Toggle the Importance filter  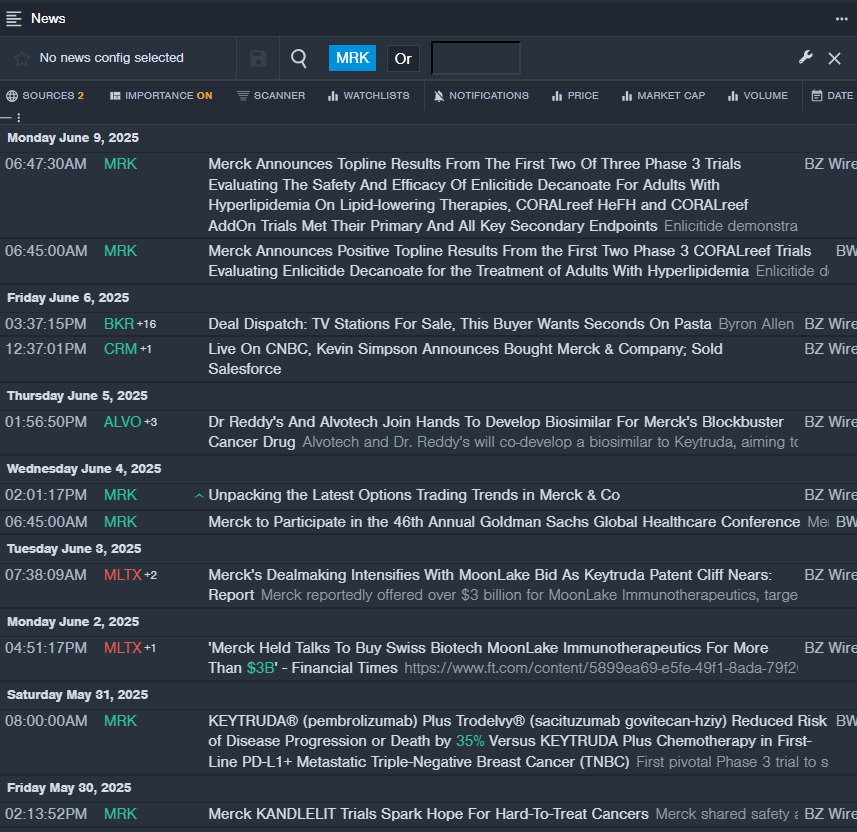pos(161,96)
